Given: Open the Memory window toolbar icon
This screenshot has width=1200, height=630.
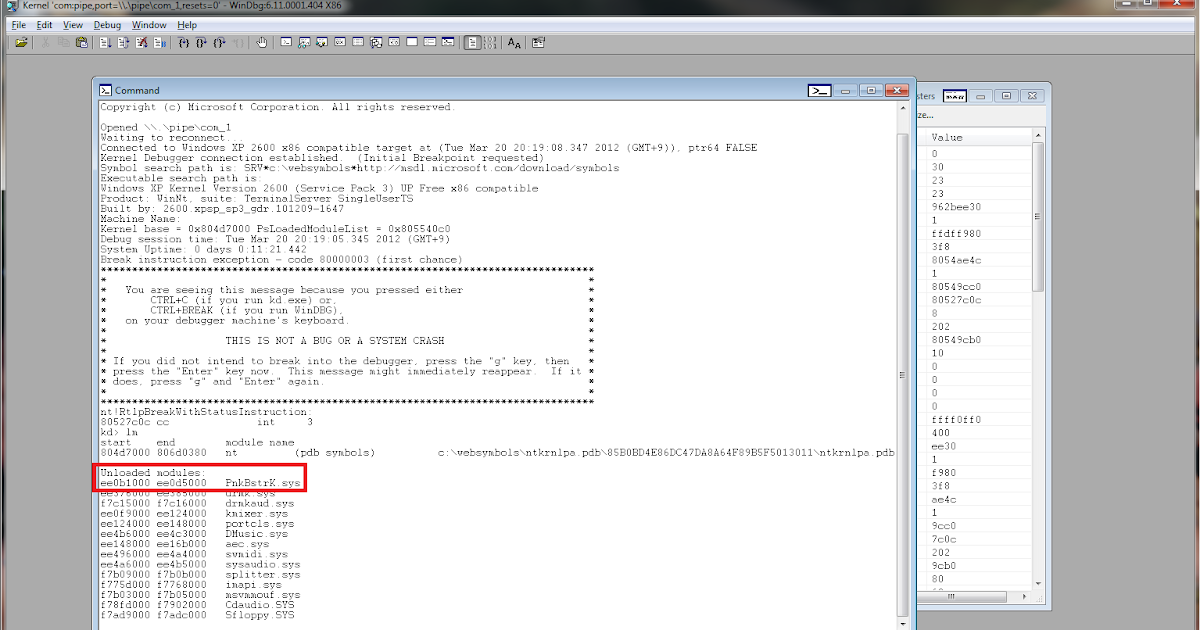Looking at the screenshot, I should (356, 42).
